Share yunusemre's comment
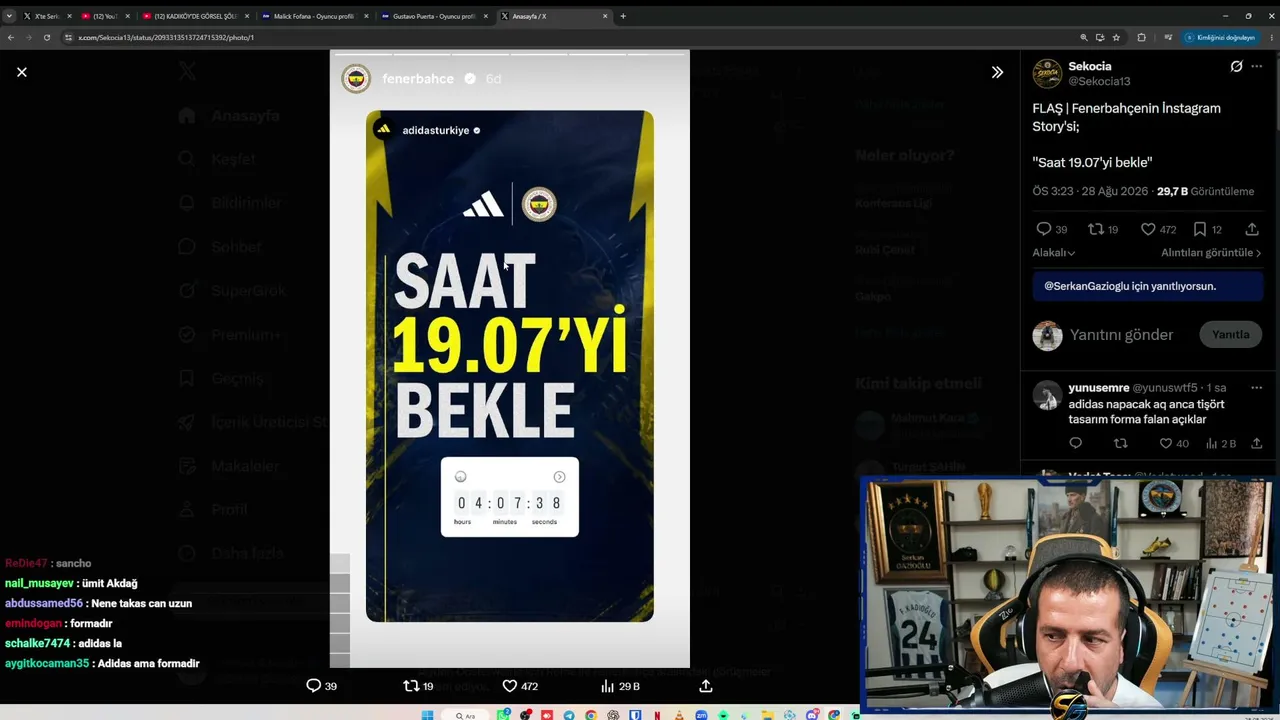 pyautogui.click(x=1257, y=443)
